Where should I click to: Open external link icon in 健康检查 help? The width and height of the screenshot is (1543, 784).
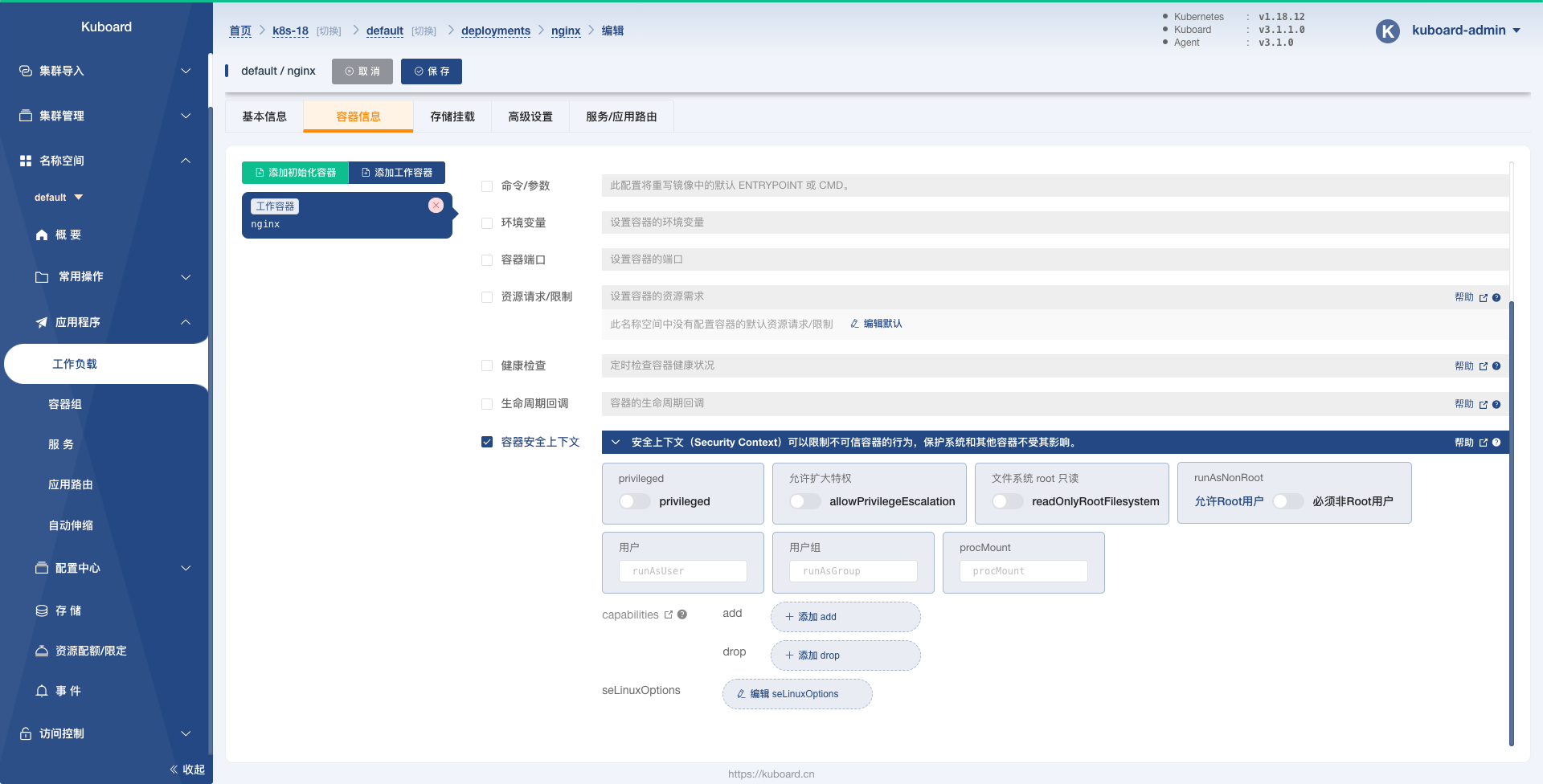click(1484, 366)
